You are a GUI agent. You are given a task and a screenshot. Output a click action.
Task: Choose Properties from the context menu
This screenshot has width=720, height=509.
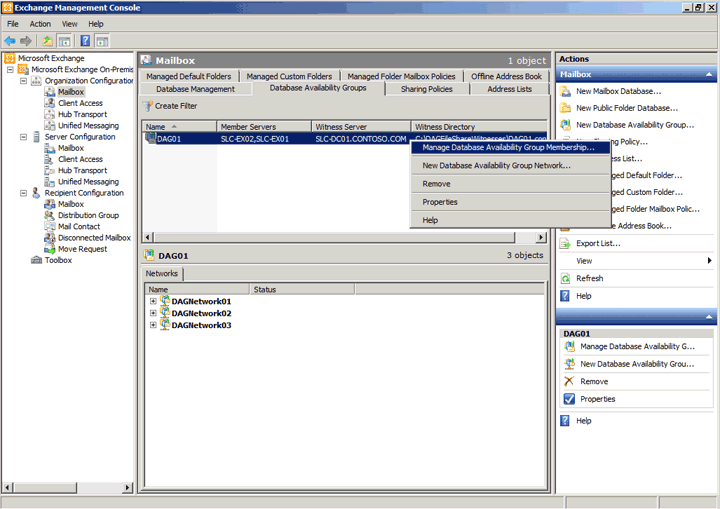(510, 202)
